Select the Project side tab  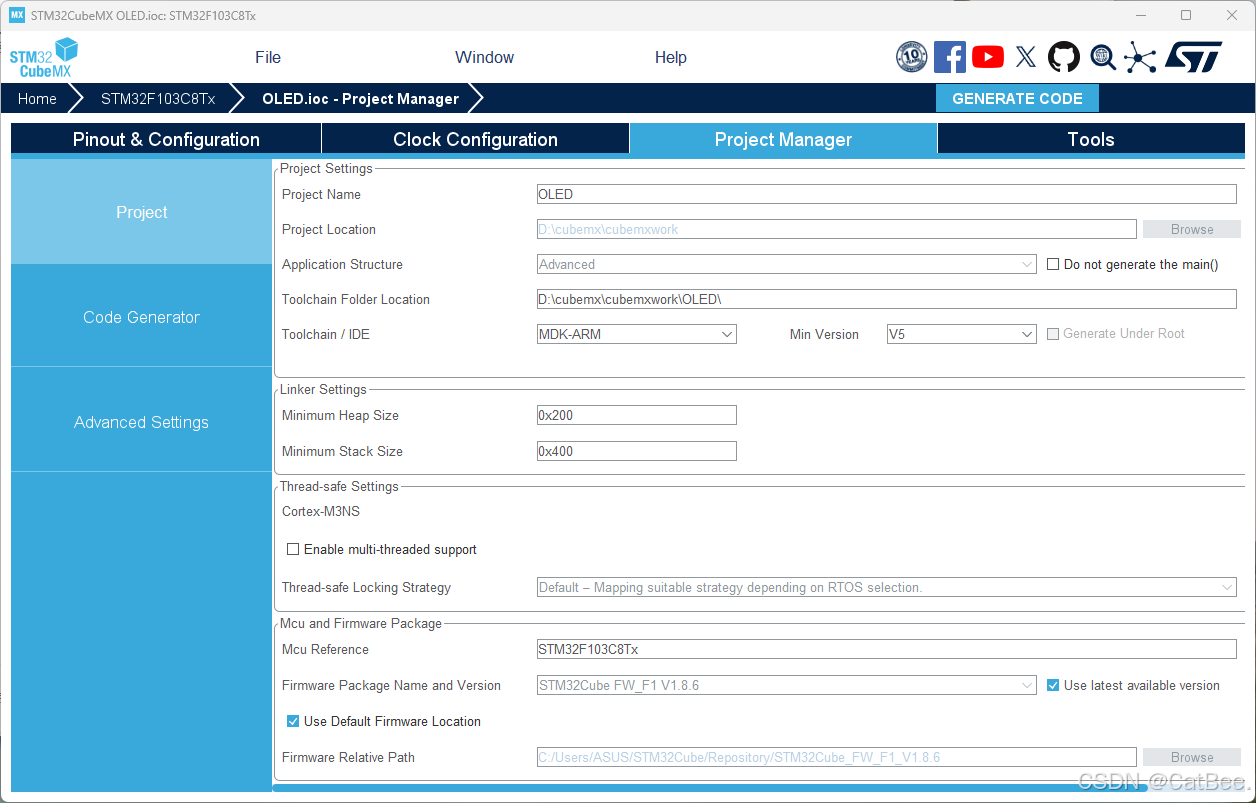click(141, 212)
